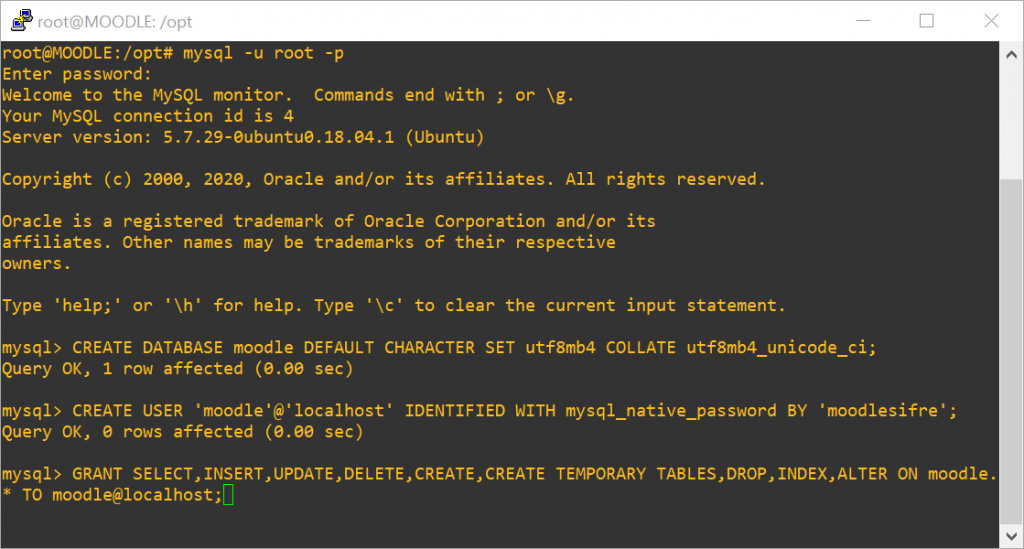Click the 'Enter password:' line
1024x549 pixels.
coord(76,74)
